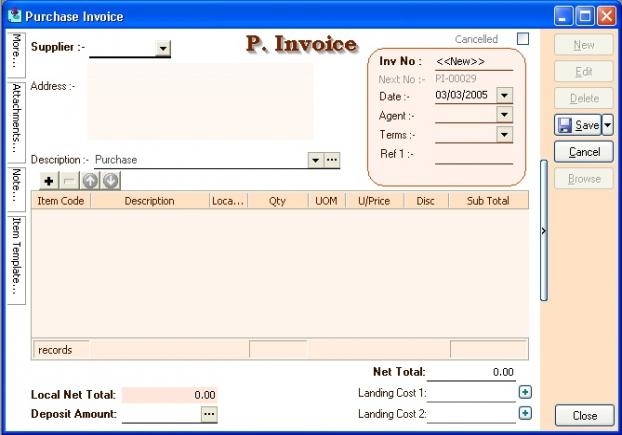Open the Description ellipsis lookup button
The width and height of the screenshot is (622, 435).
click(332, 159)
